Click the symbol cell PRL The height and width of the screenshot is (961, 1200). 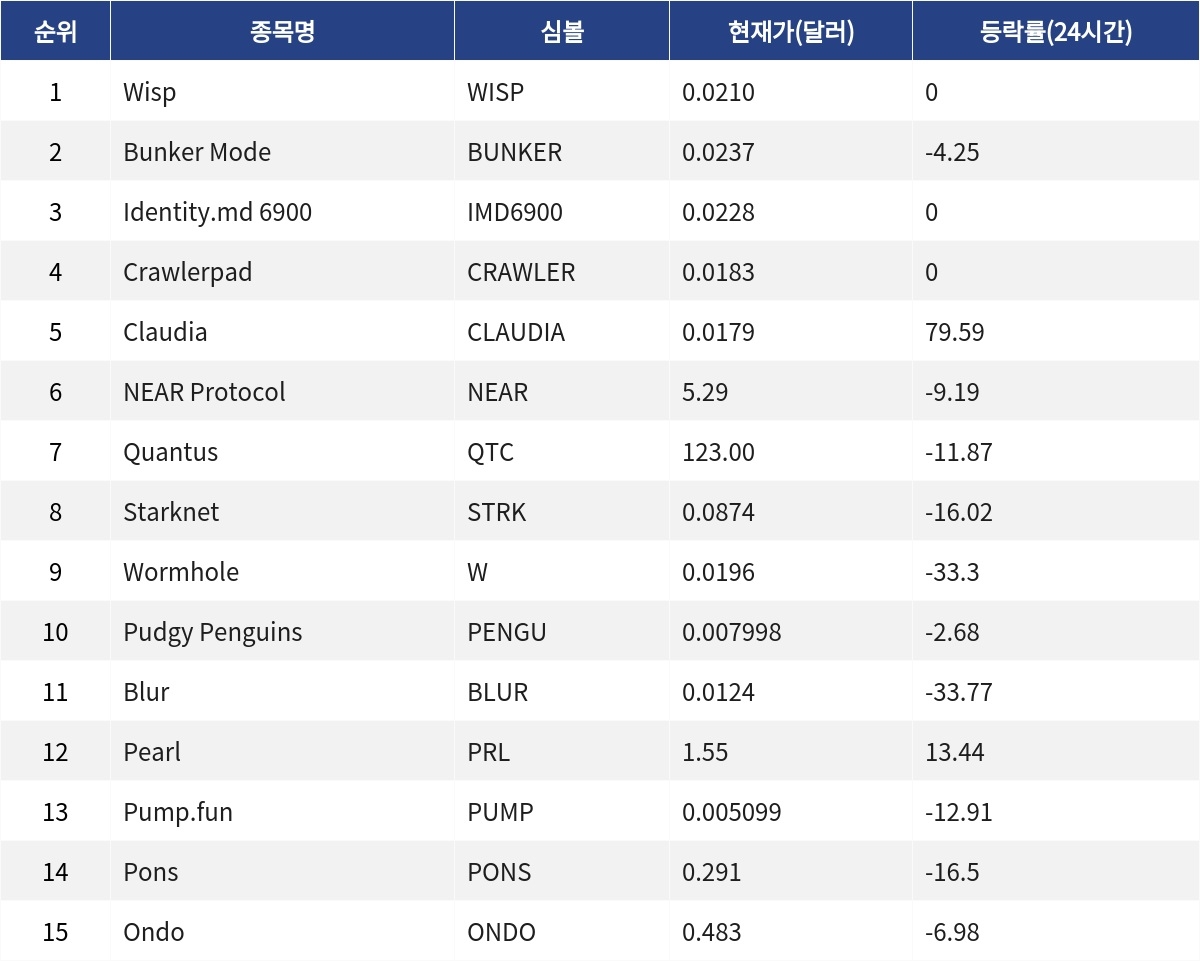[489, 752]
